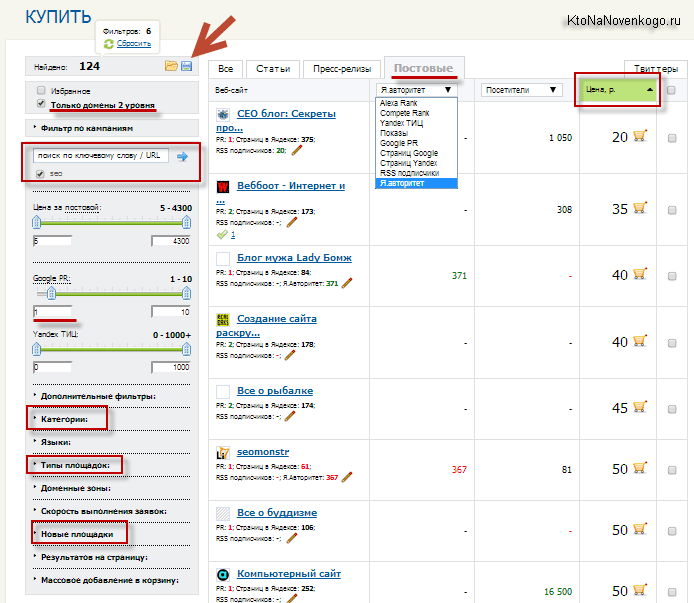This screenshot has height=603, width=694.
Task: Click the Компьютерный сайт round favicon
Action: coord(223,575)
